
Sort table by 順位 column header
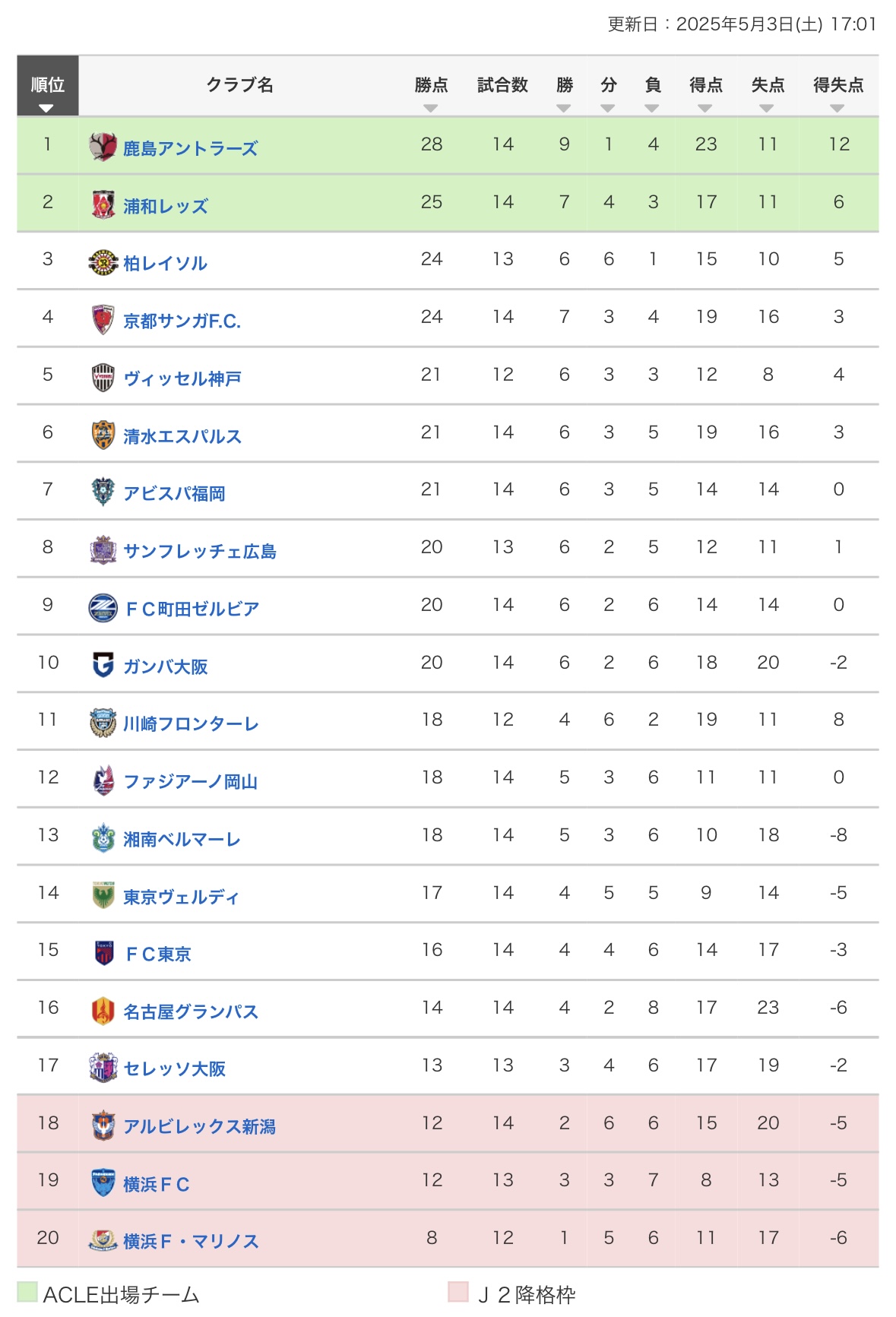[47, 86]
